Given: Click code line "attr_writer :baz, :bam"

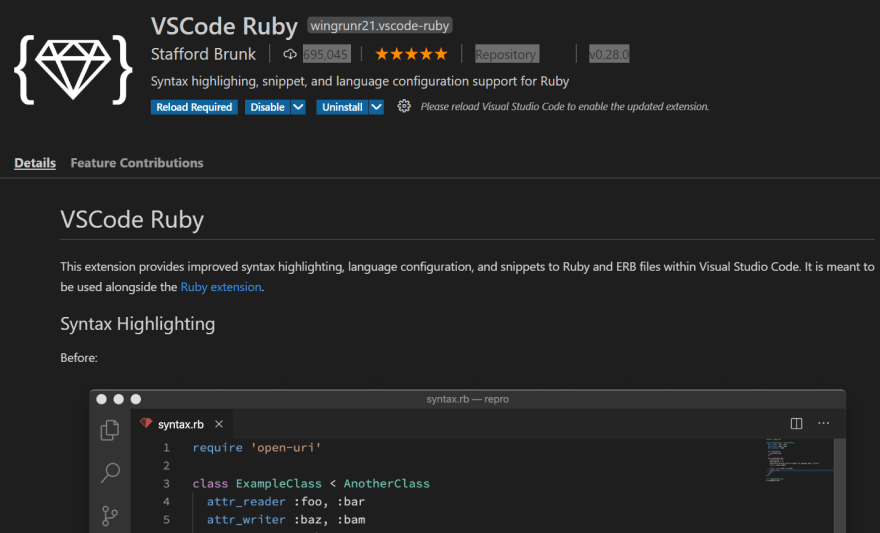Looking at the screenshot, I should tap(286, 519).
